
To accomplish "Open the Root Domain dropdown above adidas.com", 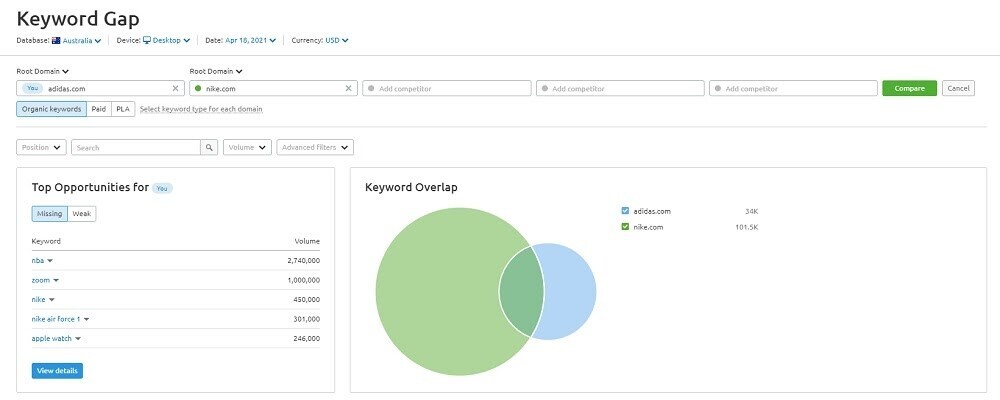I will click(x=43, y=71).
